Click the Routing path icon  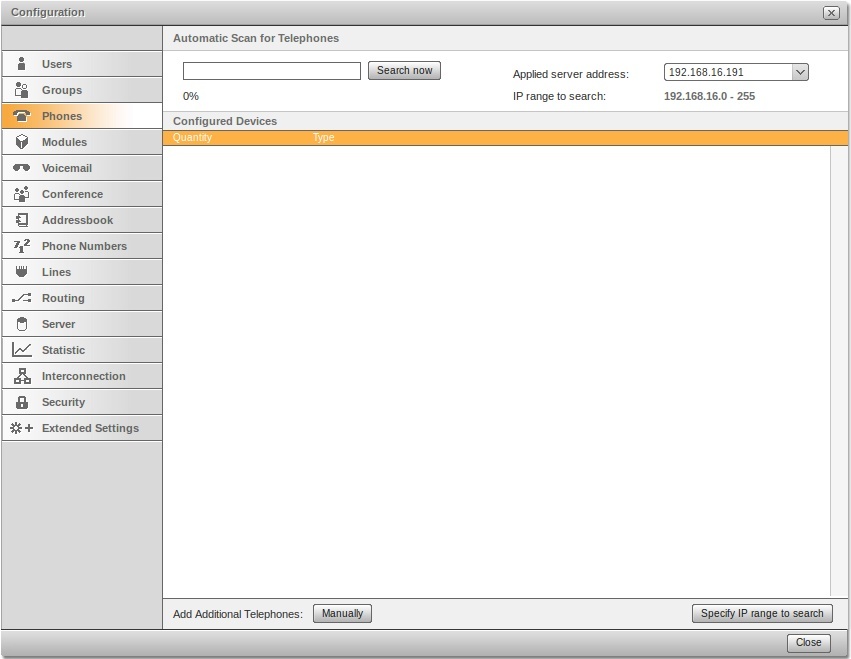point(22,297)
